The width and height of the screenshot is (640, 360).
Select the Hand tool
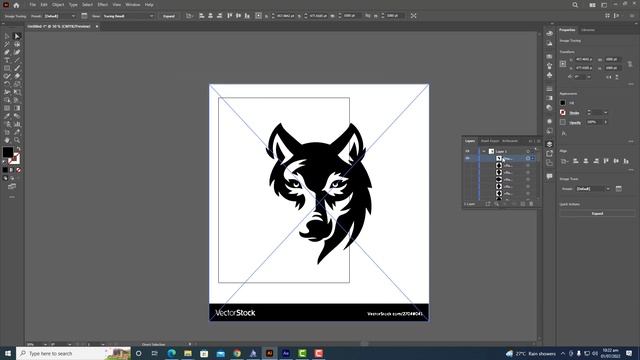click(x=7, y=140)
